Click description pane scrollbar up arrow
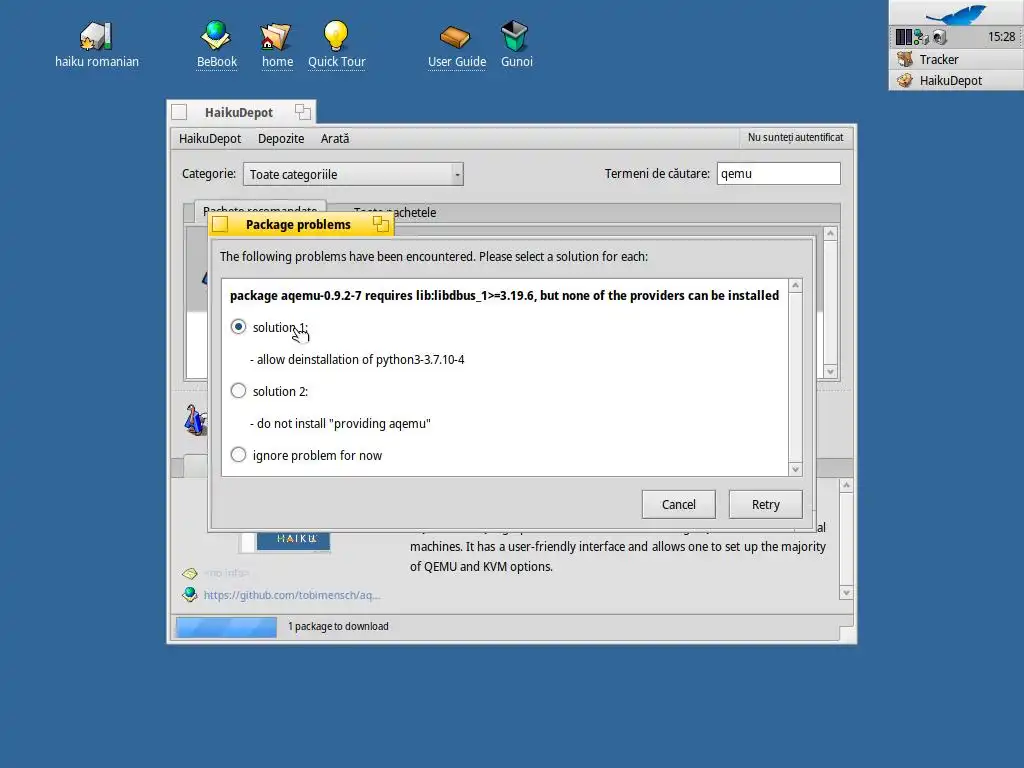 pos(846,485)
